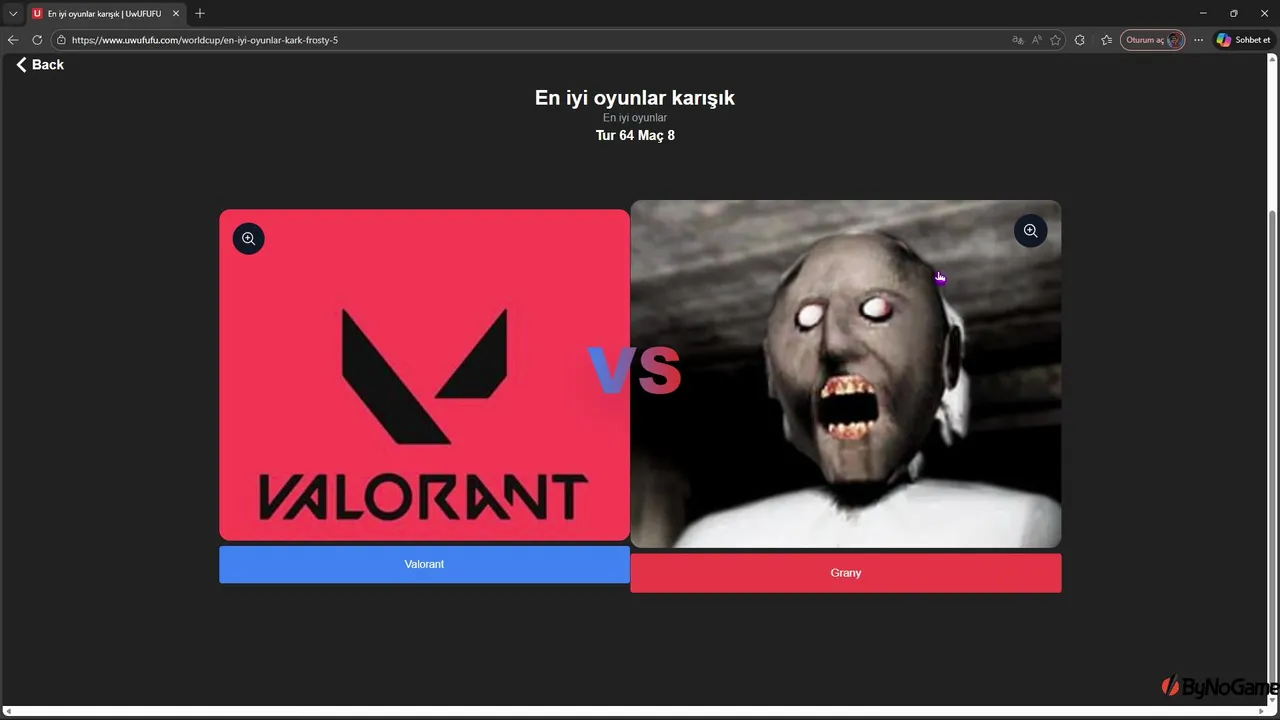Click the horizontal page scrollbar
The height and width of the screenshot is (720, 1280).
[x=635, y=711]
